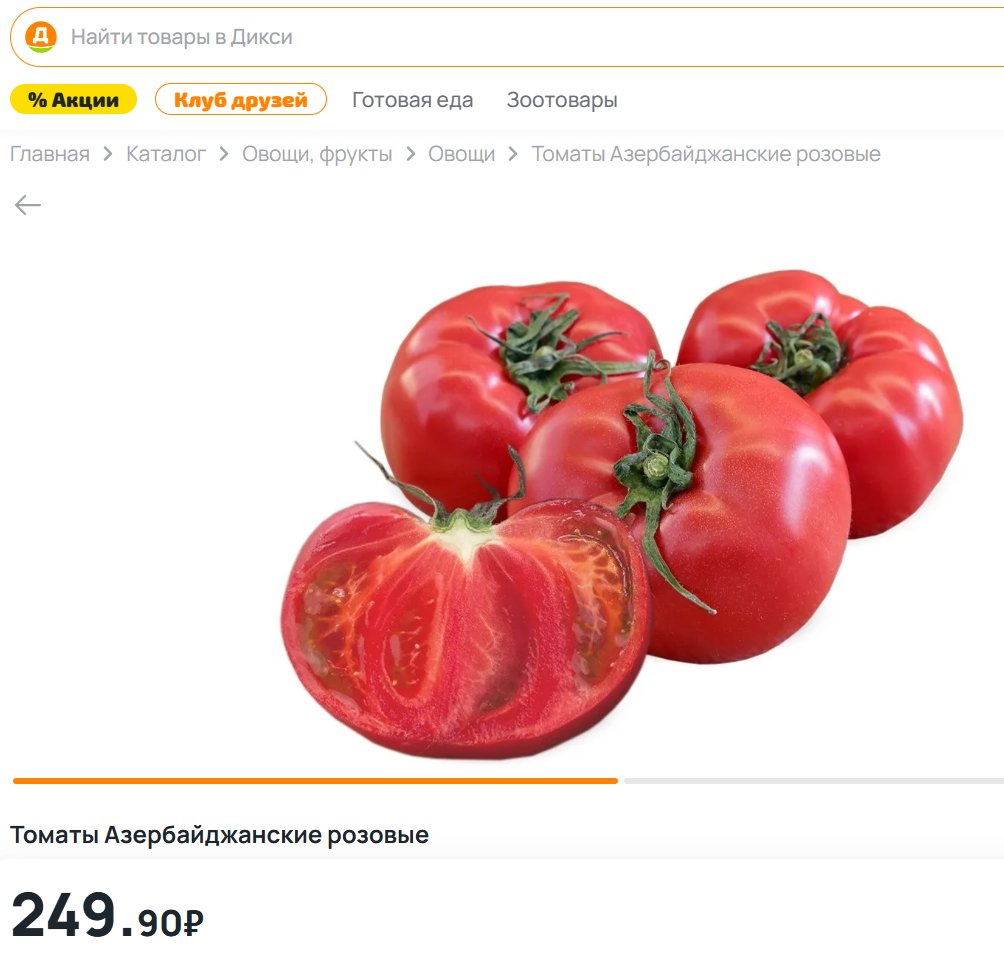The width and height of the screenshot is (1004, 953).
Task: Navigate to Главная breadcrumb link
Action: (50, 154)
